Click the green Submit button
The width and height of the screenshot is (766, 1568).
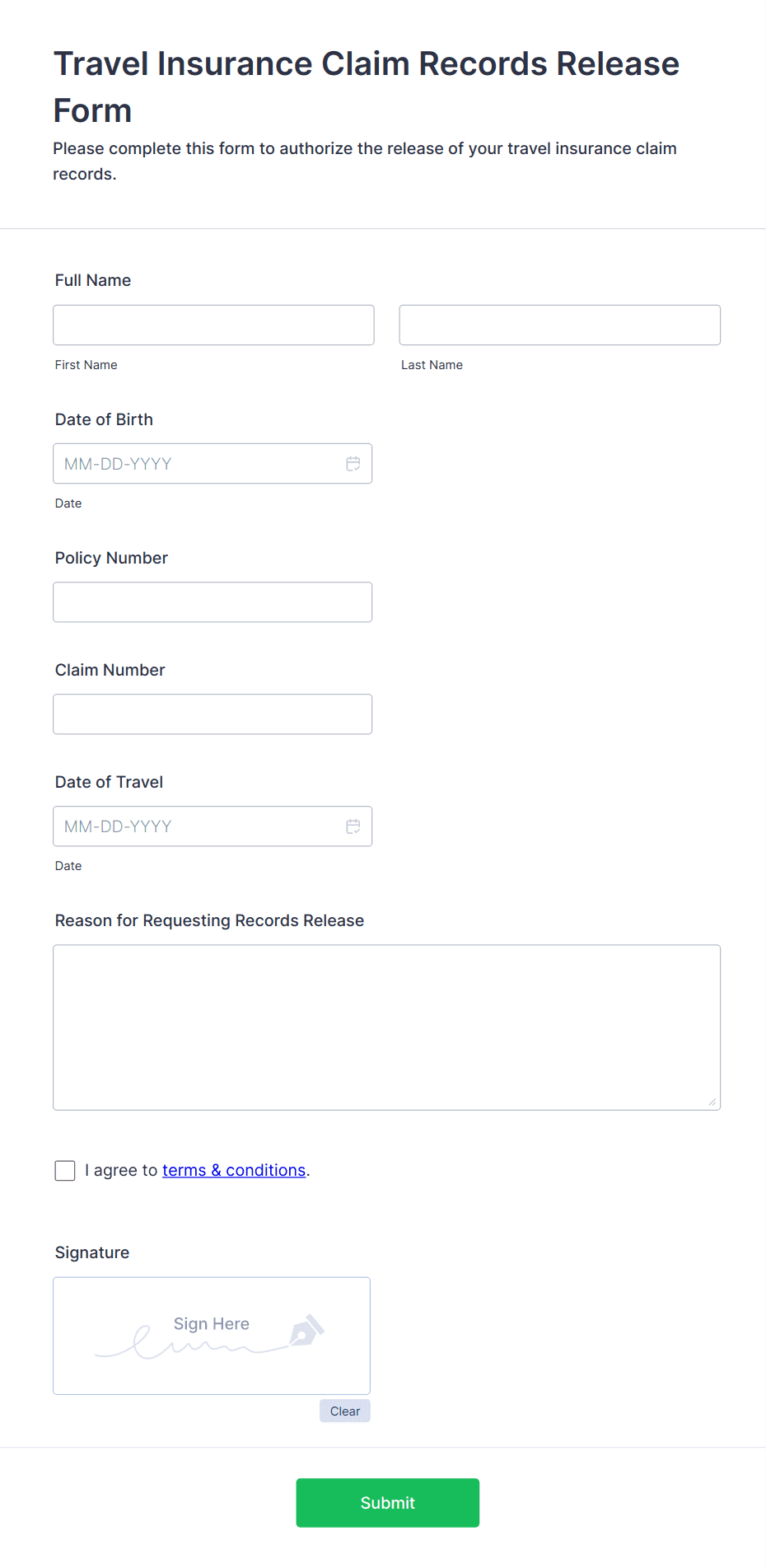[387, 1502]
